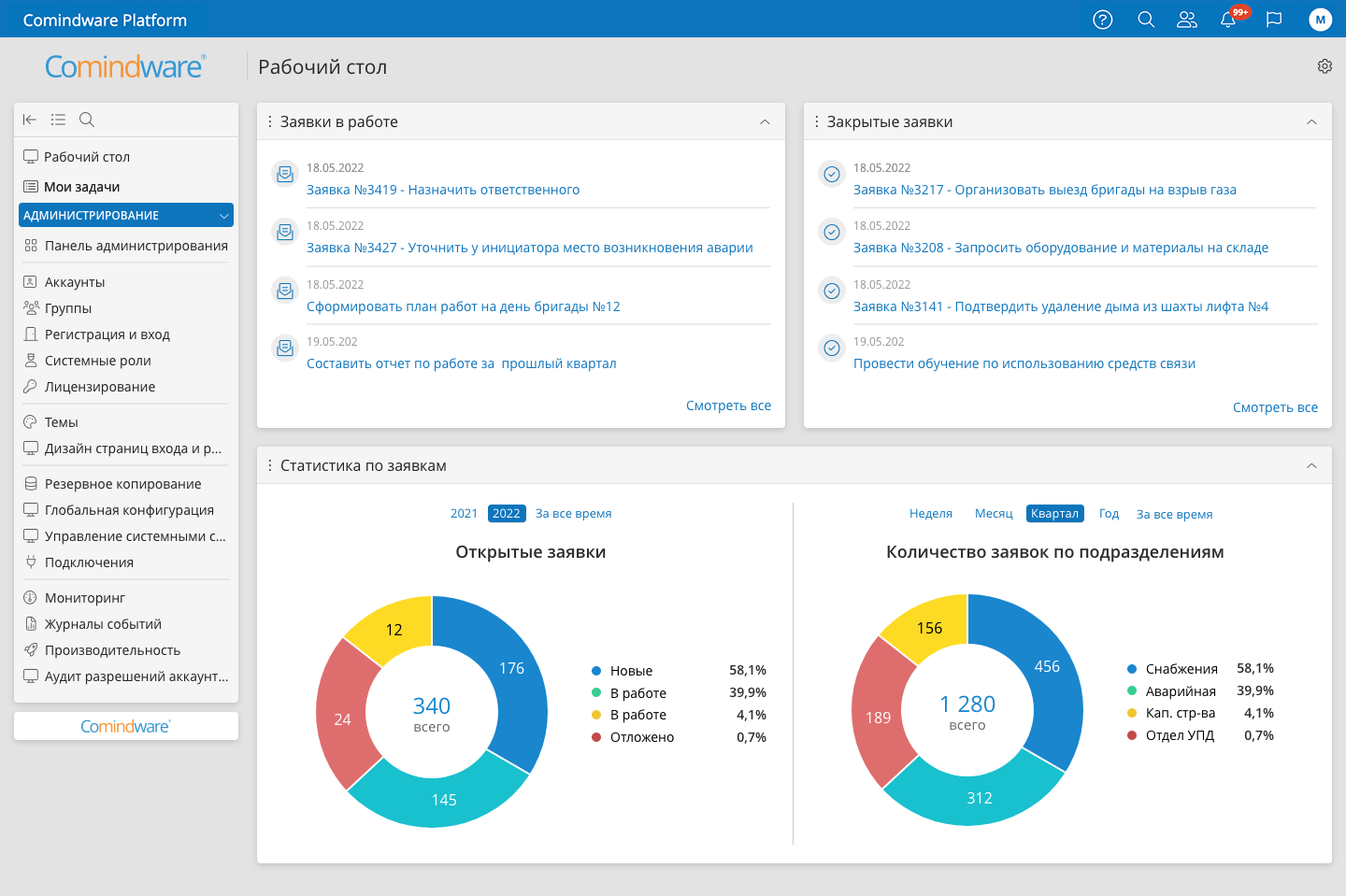Collapse the Статистика по заявкам panel

(x=1311, y=466)
